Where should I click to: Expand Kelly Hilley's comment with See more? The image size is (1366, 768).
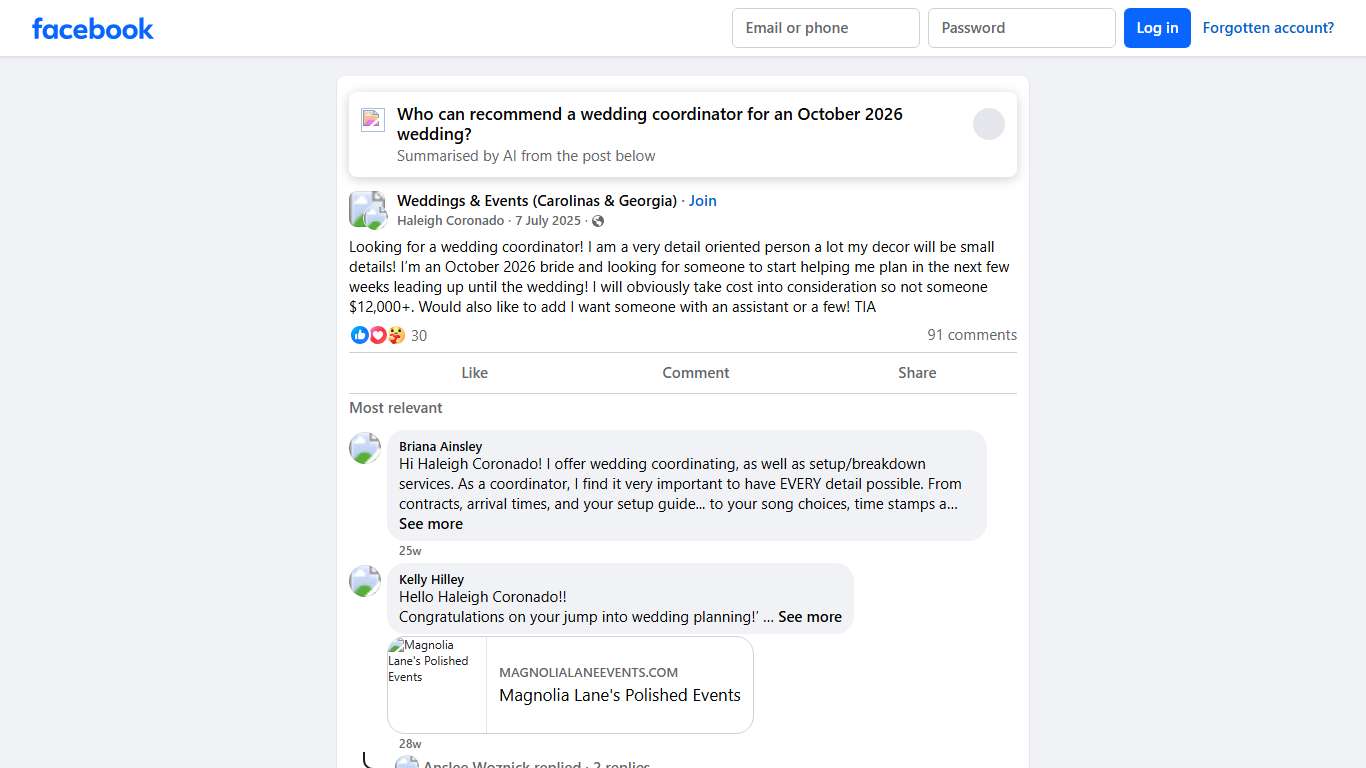pyautogui.click(x=810, y=617)
